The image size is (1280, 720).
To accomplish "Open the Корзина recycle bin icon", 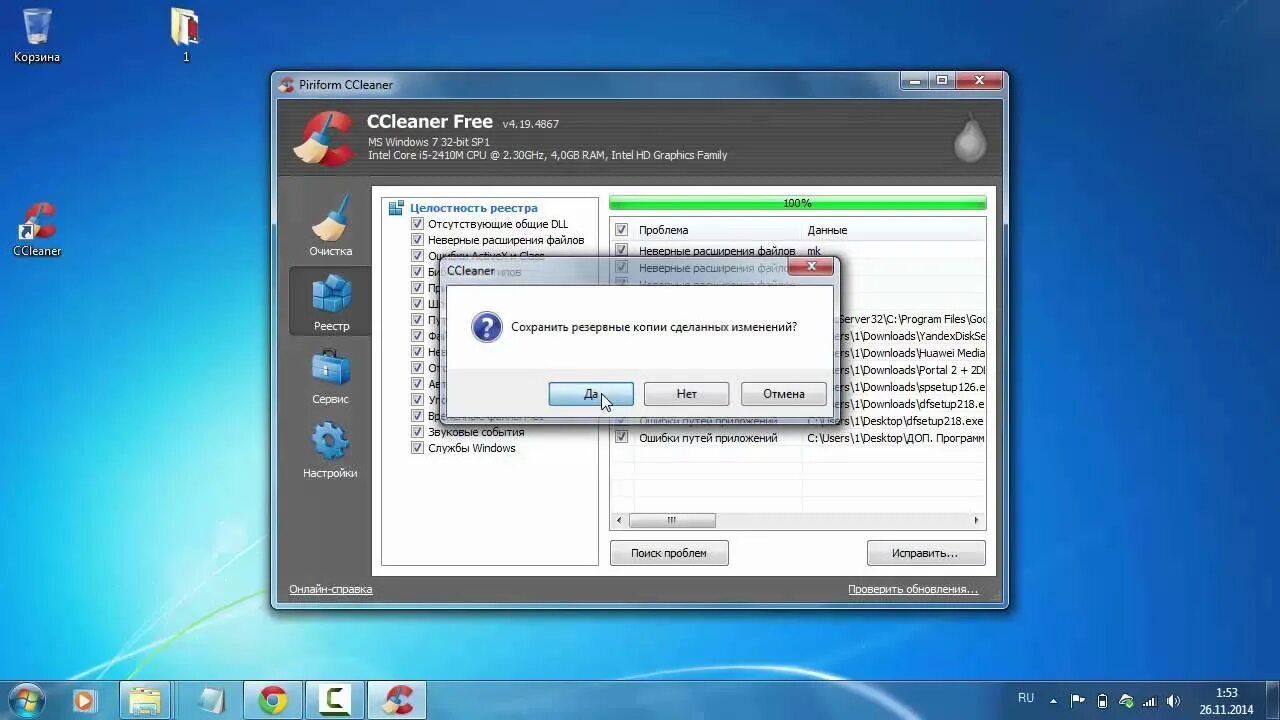I will tap(37, 35).
